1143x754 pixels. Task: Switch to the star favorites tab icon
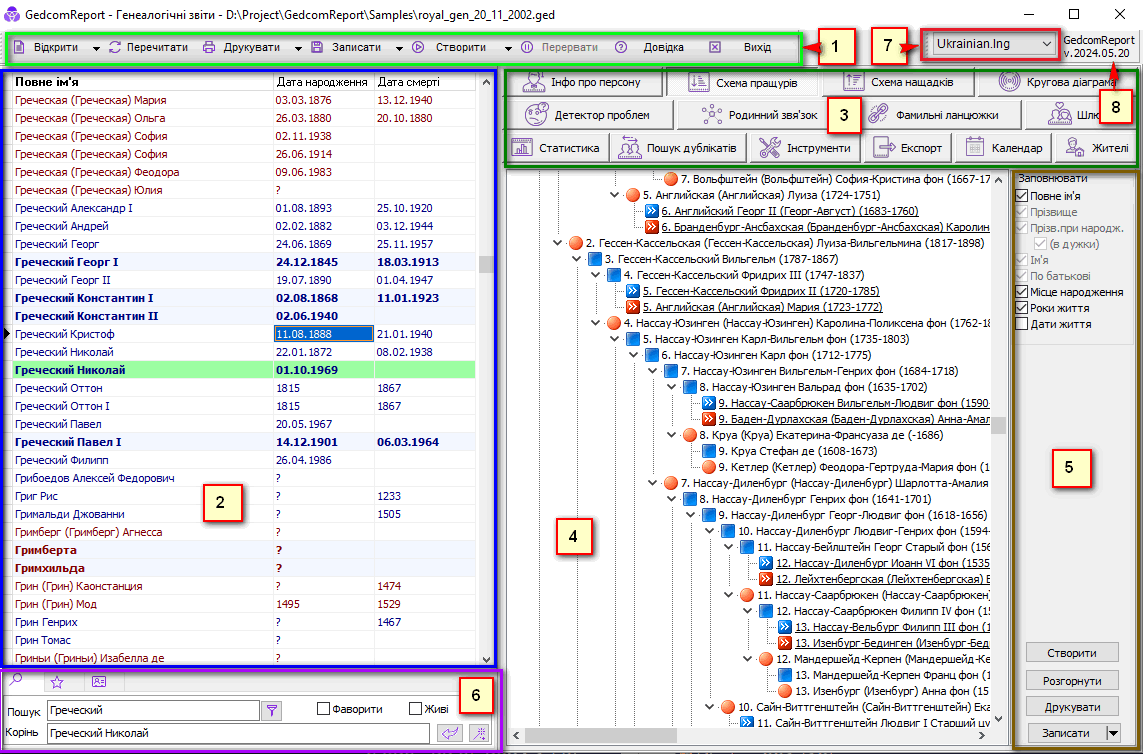point(57,682)
